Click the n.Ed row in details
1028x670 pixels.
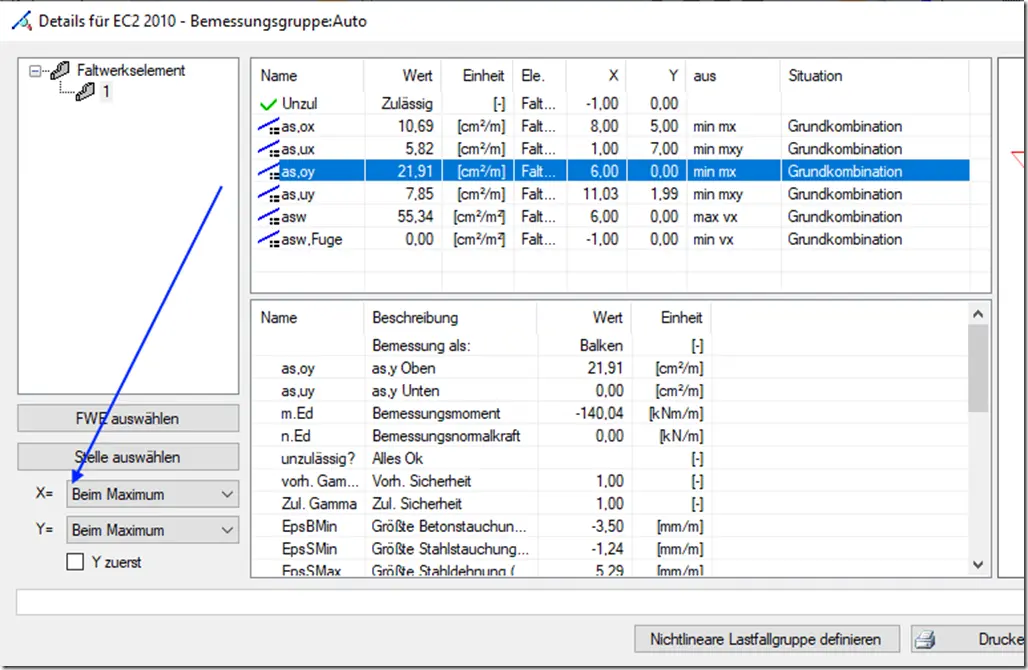[x=482, y=436]
